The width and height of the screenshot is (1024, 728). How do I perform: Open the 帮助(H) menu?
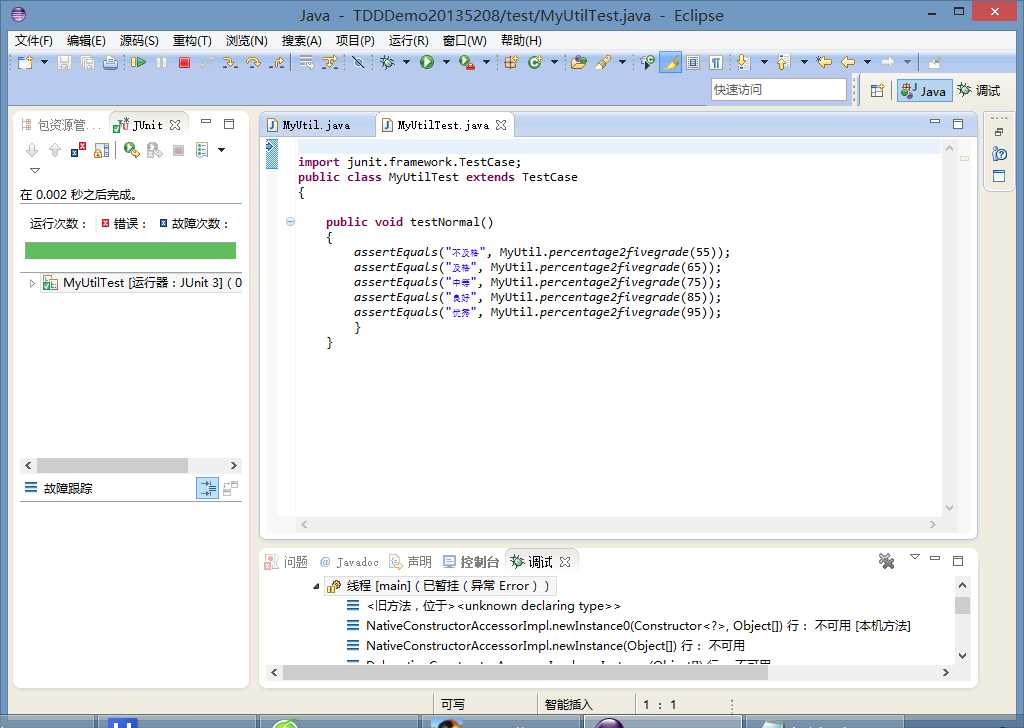521,40
